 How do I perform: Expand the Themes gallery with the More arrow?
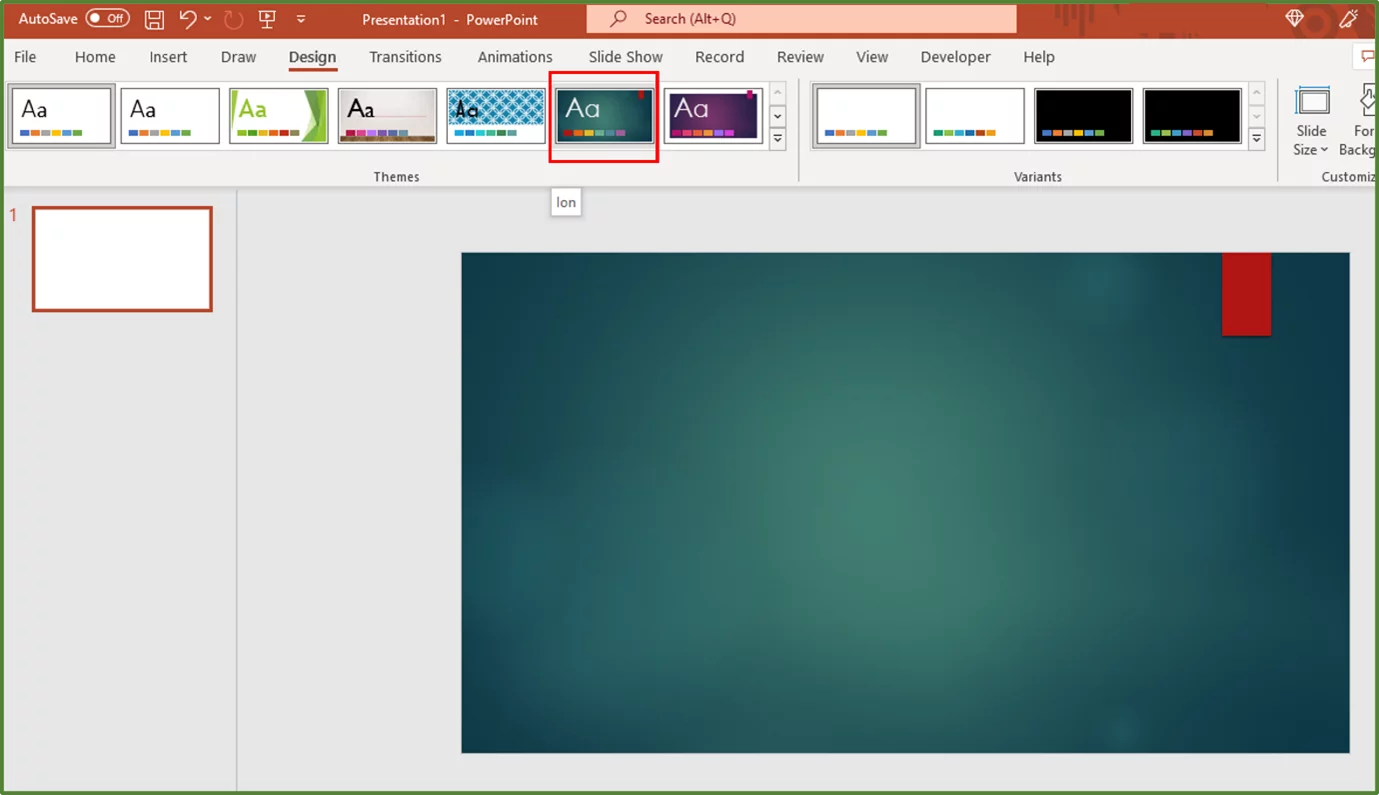(x=777, y=139)
